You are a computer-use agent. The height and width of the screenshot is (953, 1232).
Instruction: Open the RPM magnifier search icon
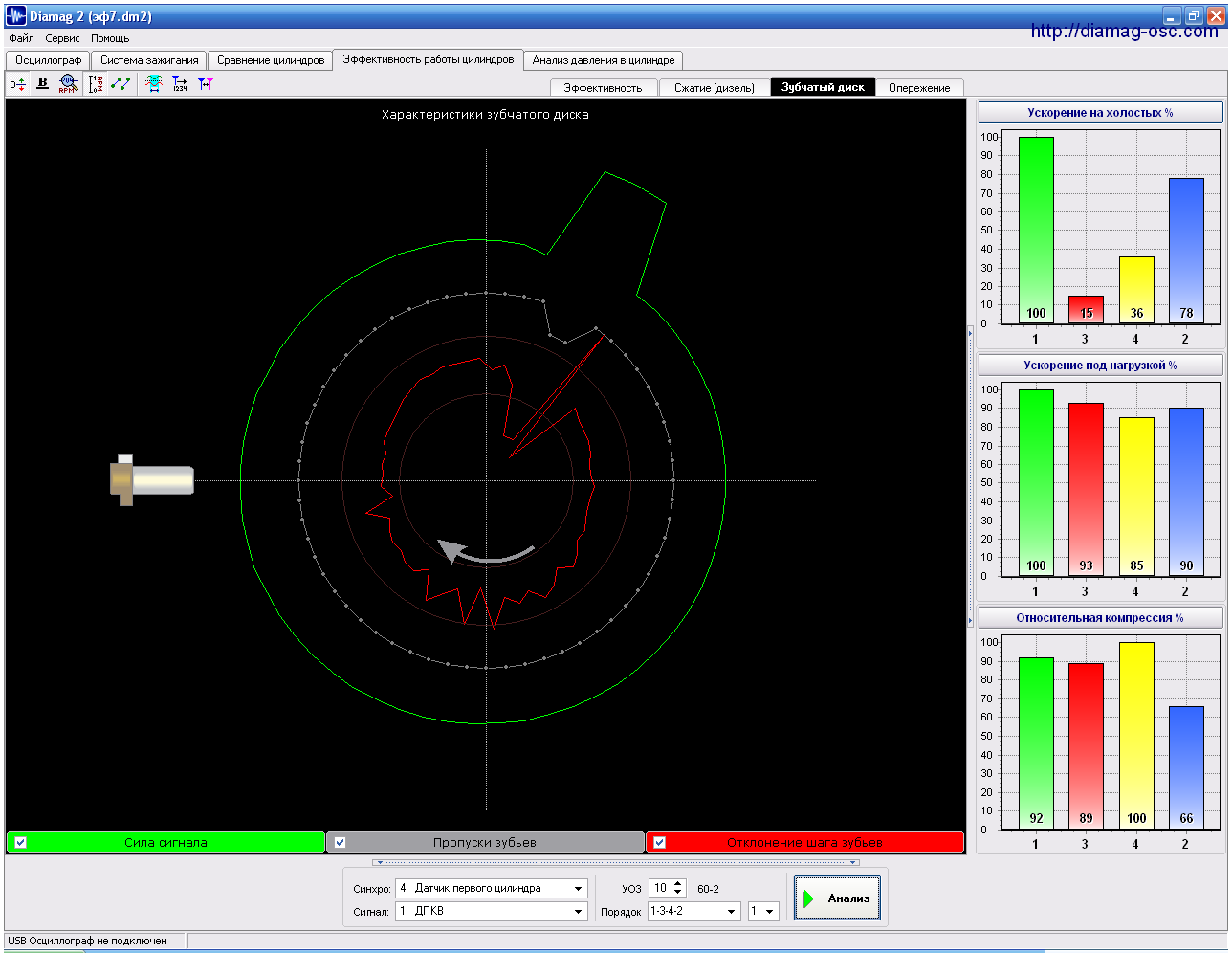(68, 84)
